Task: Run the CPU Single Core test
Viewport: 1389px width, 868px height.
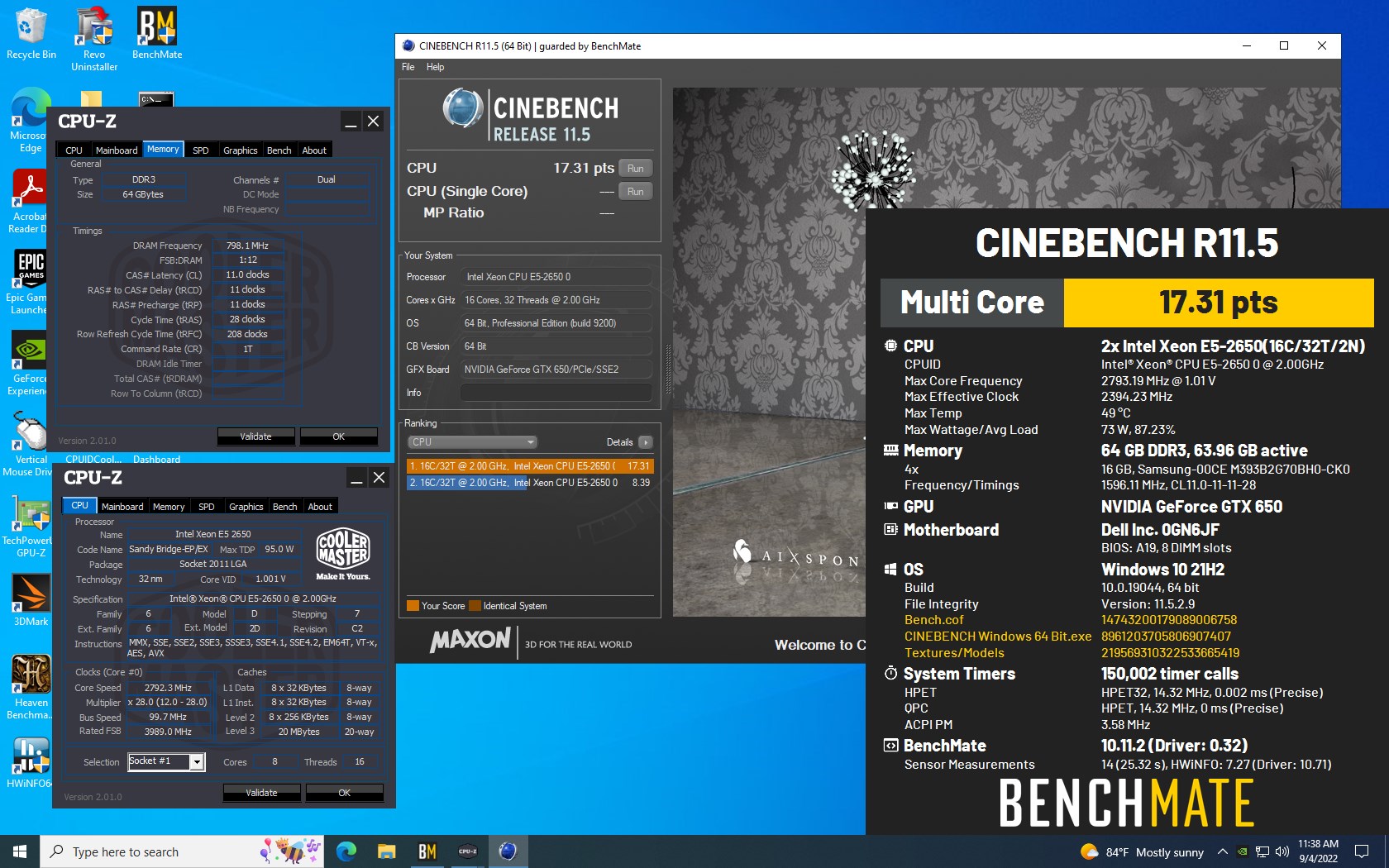Action: [x=635, y=191]
